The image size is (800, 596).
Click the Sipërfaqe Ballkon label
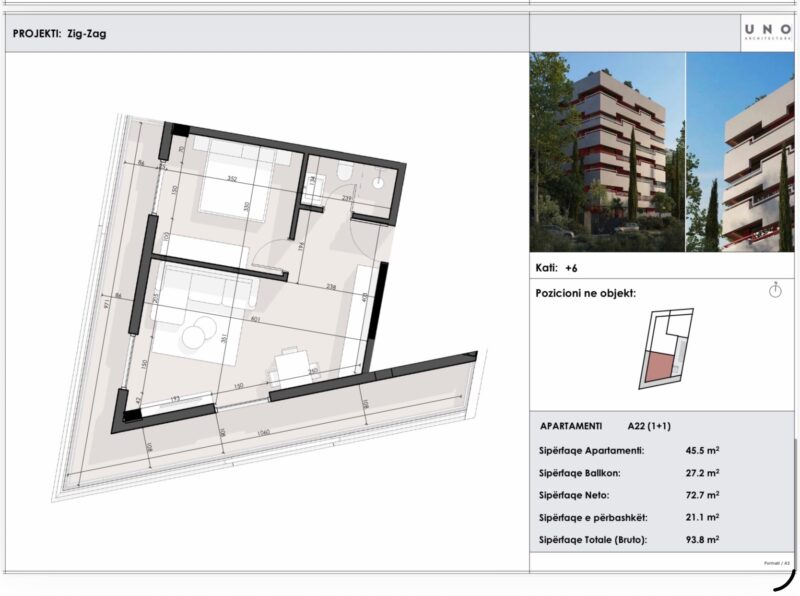580,473
